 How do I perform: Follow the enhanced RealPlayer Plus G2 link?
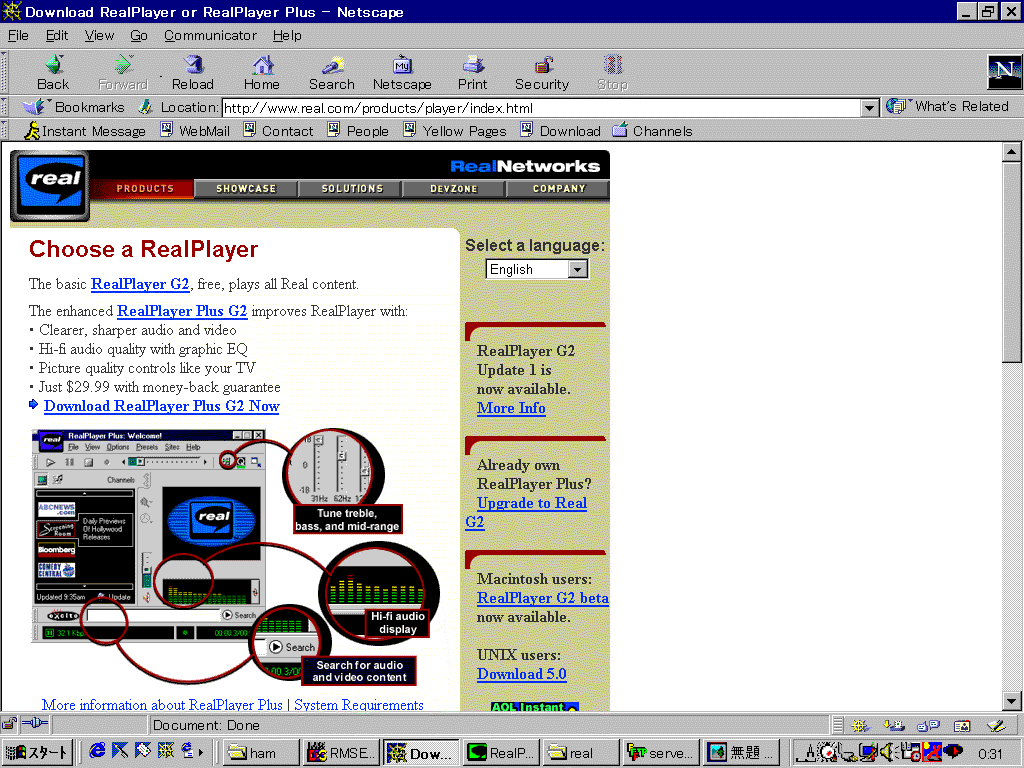pyautogui.click(x=182, y=311)
